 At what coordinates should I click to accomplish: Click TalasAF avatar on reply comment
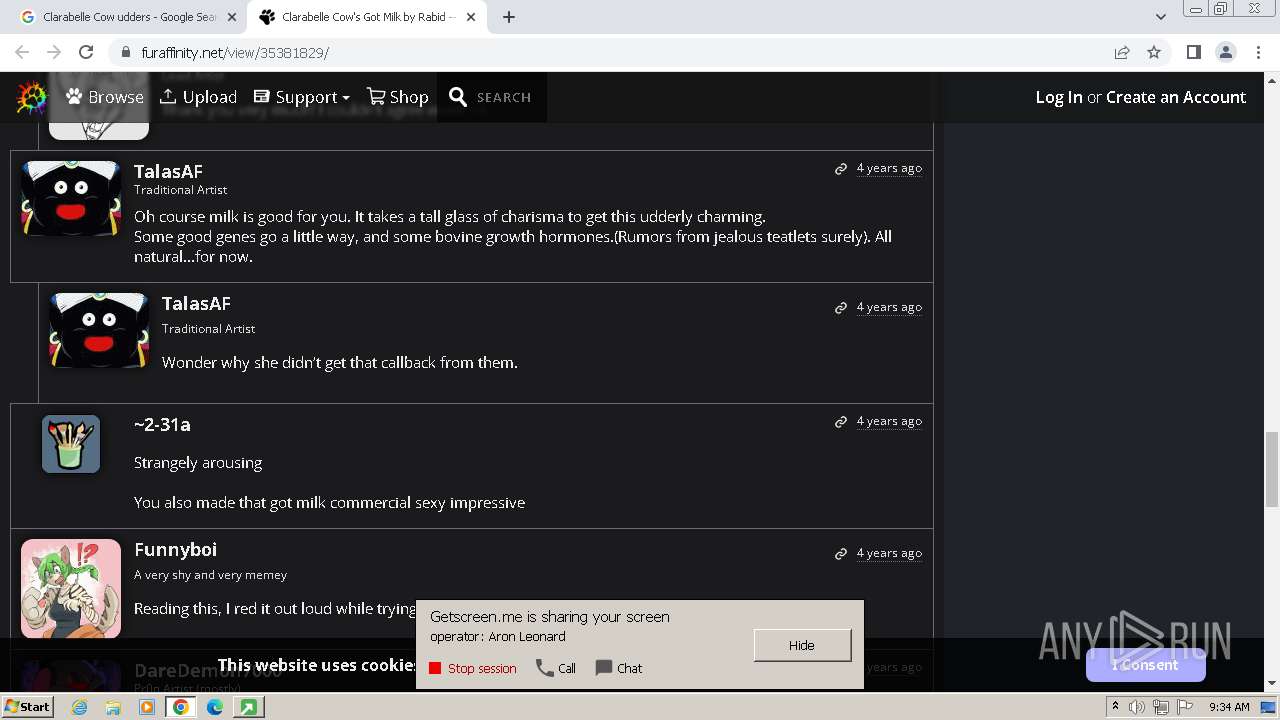point(99,330)
